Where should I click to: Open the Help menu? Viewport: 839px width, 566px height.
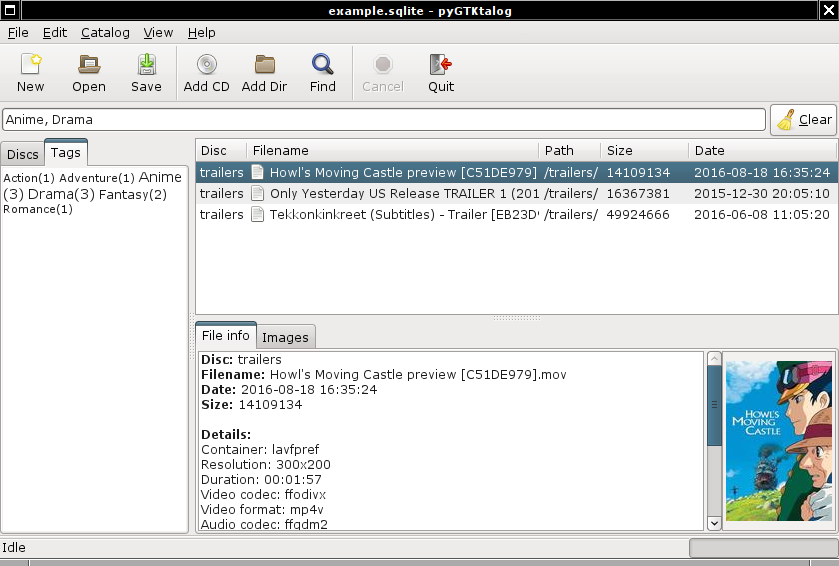click(x=202, y=33)
